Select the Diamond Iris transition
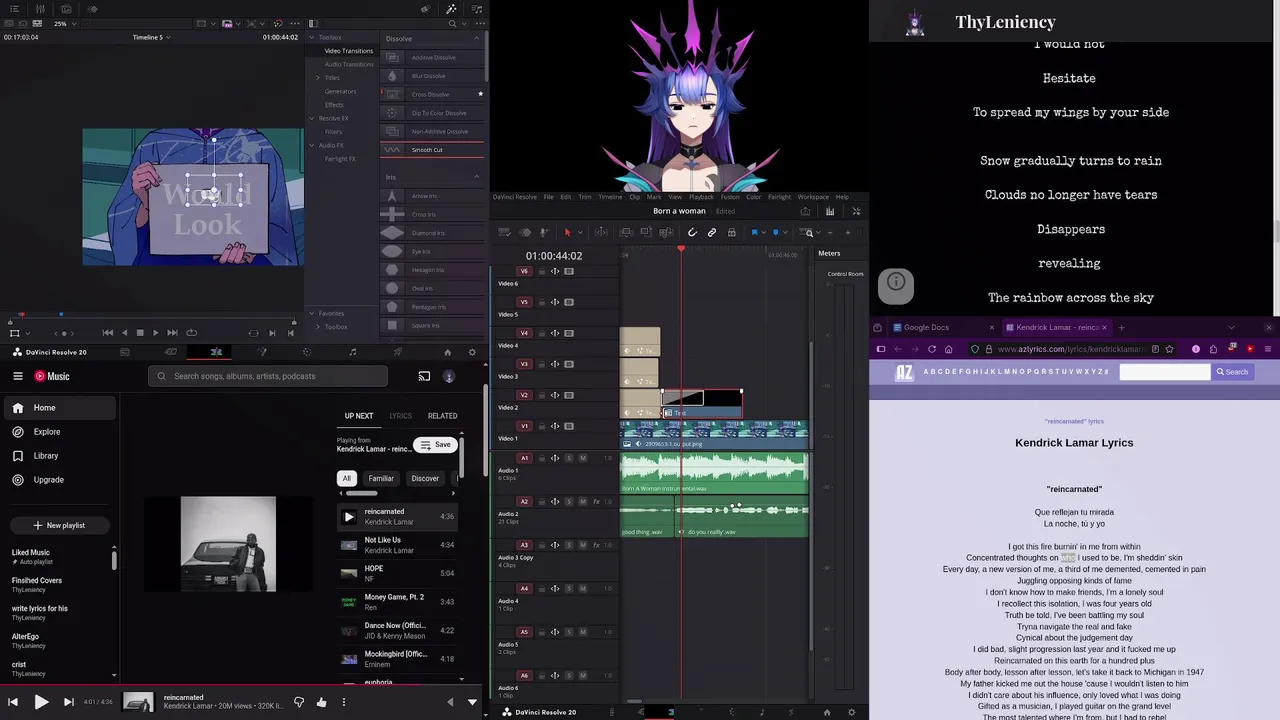 (x=430, y=233)
